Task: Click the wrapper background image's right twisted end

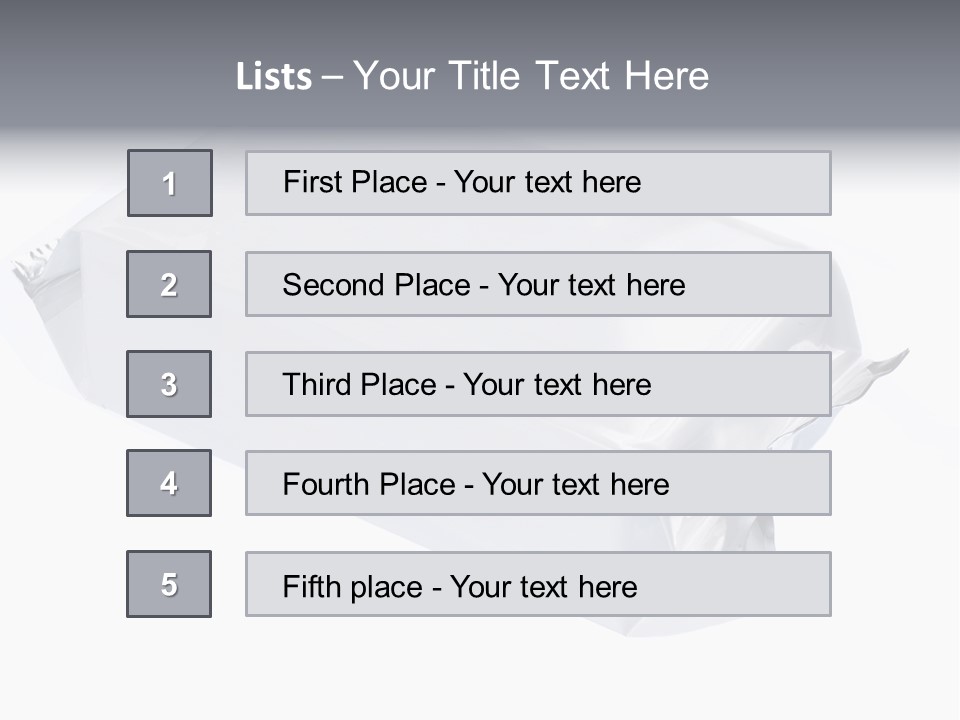Action: tap(880, 368)
